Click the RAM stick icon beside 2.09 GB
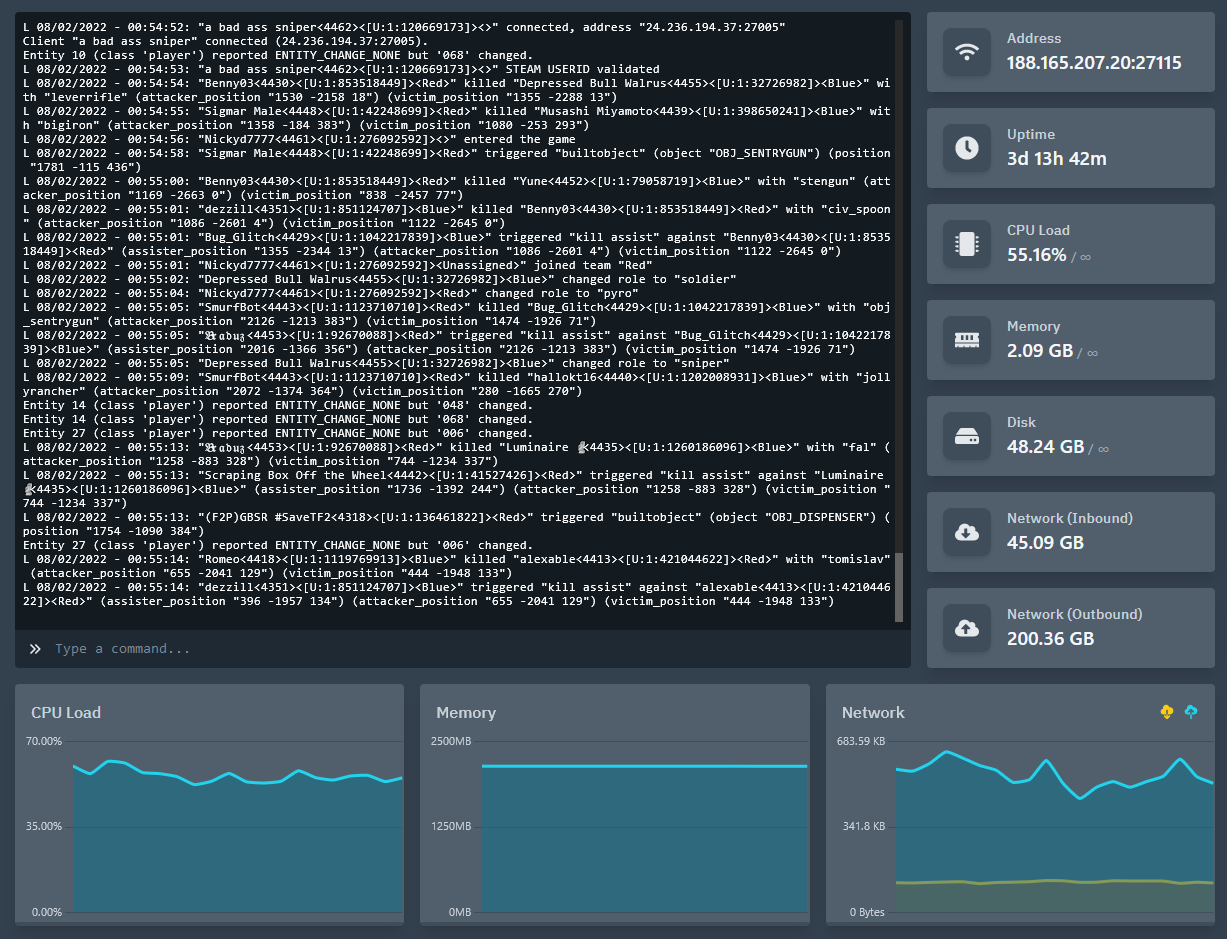Screen dimensions: 1227x939 click(x=967, y=340)
